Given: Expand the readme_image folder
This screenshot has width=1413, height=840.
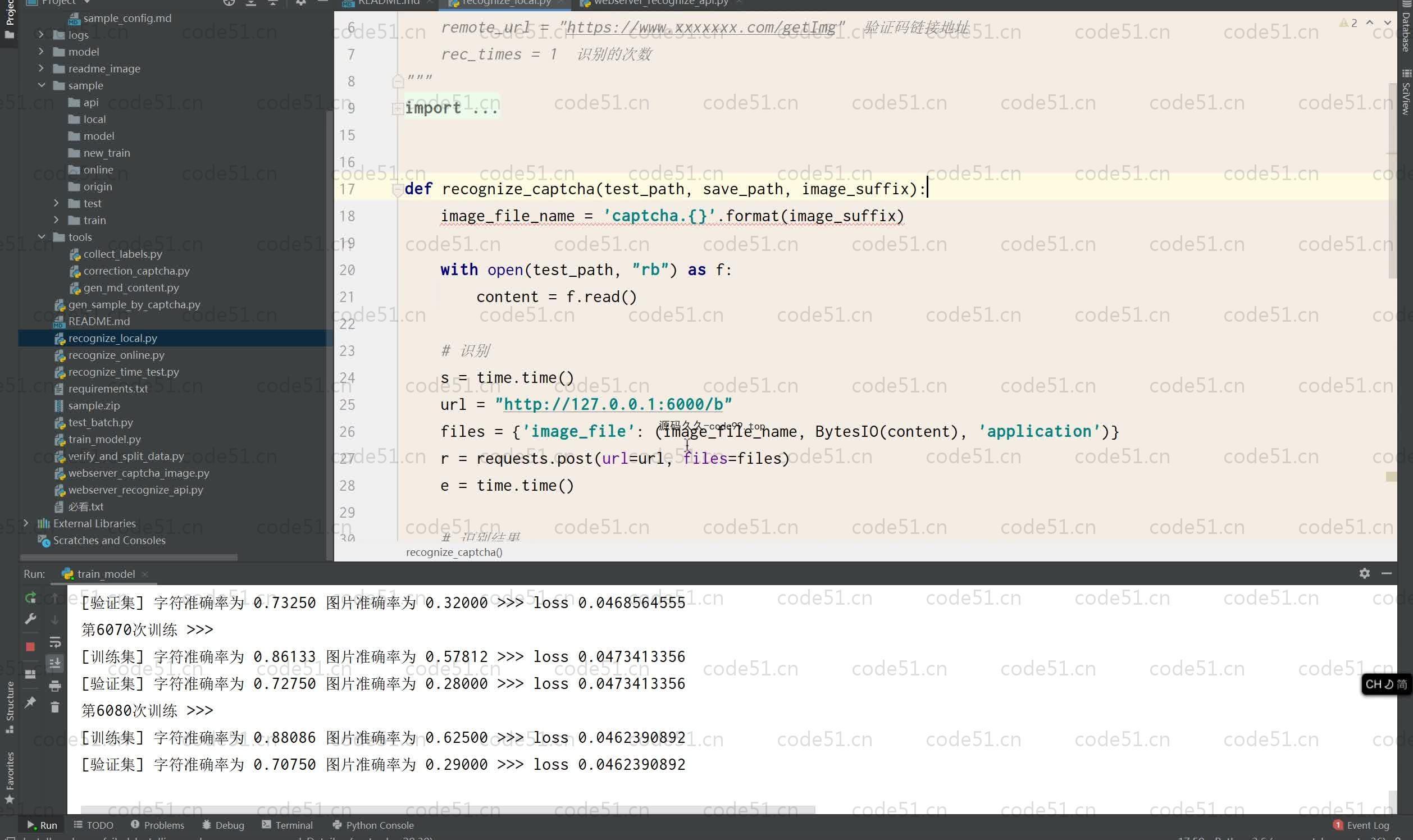Looking at the screenshot, I should [x=41, y=69].
